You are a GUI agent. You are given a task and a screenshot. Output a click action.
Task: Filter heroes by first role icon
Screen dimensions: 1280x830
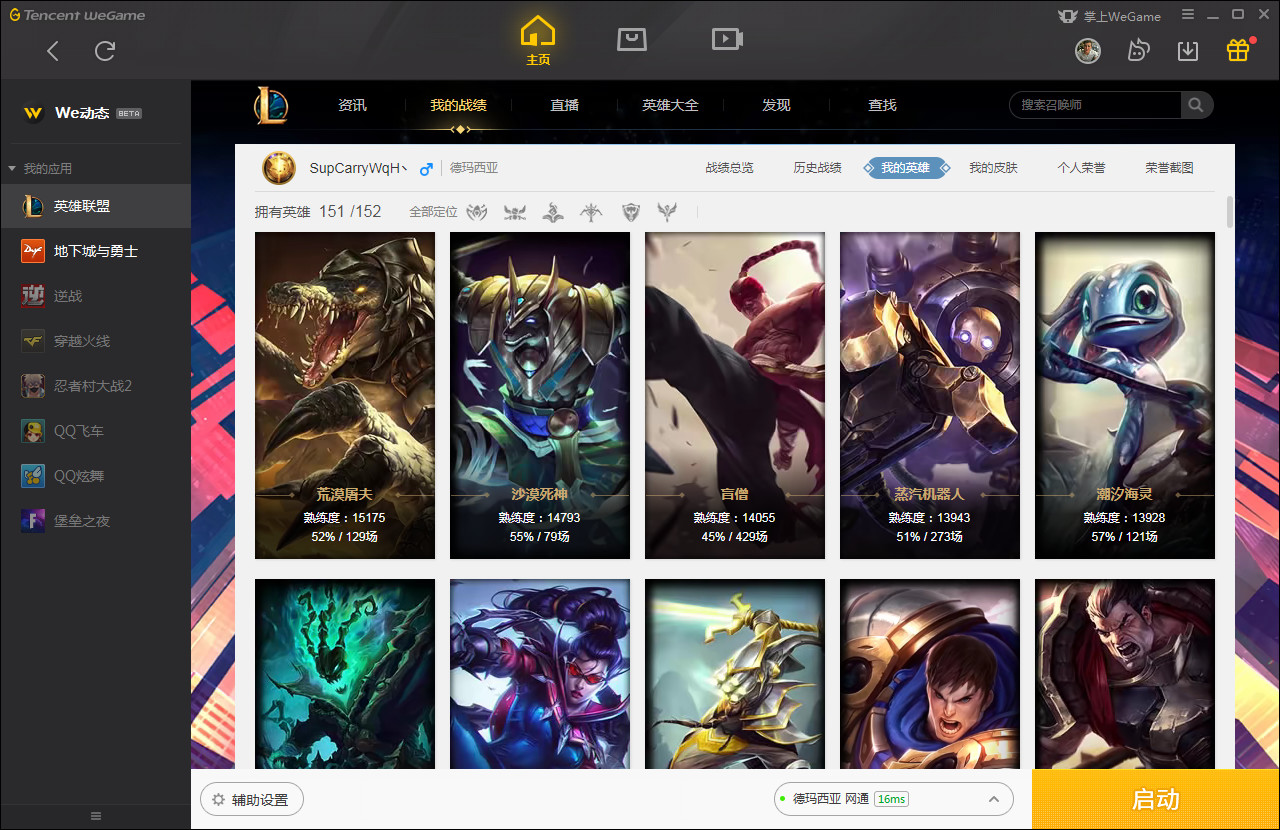pos(477,212)
